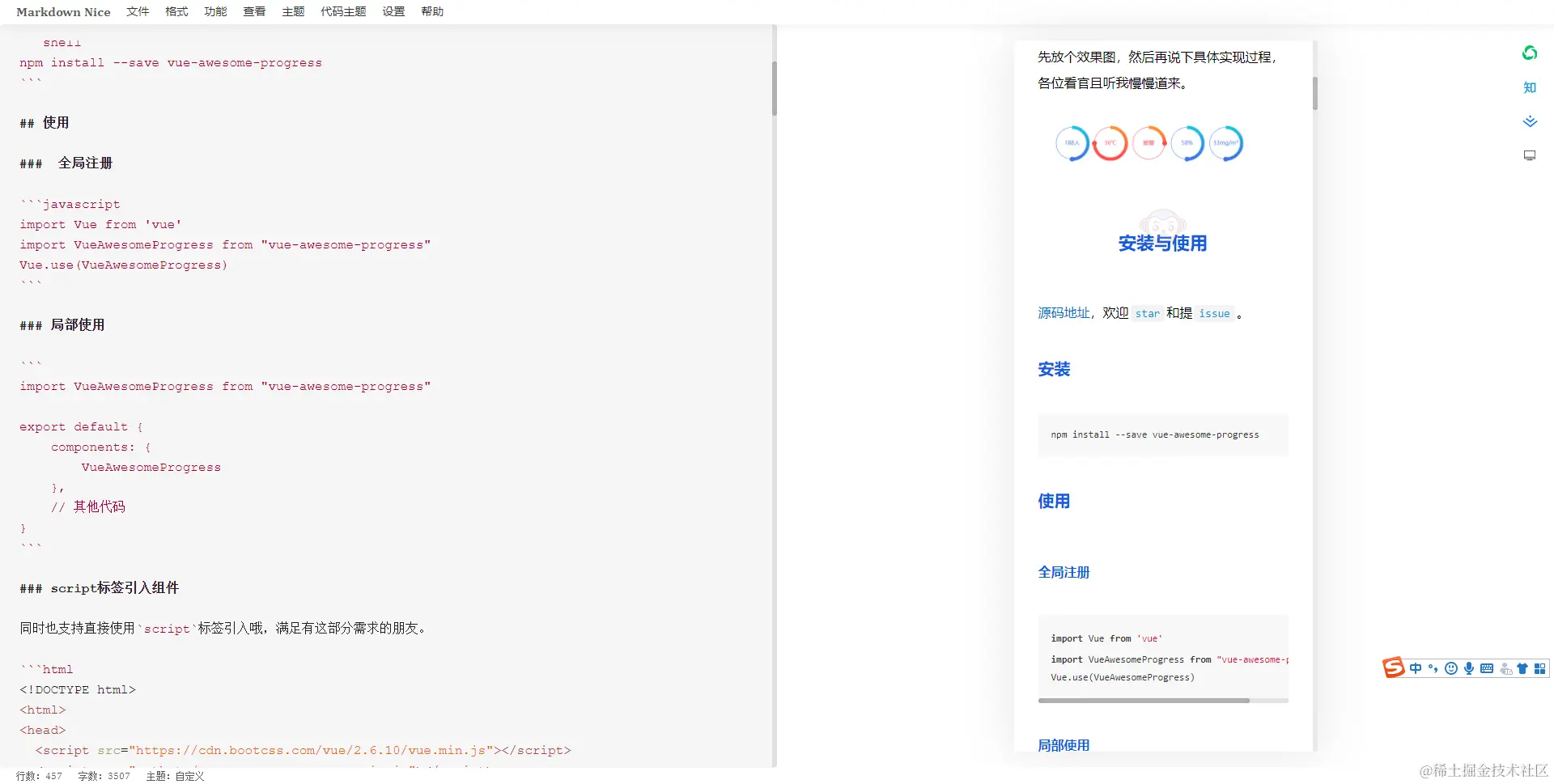Click the editor pane vertical scrollbar

[x=775, y=88]
